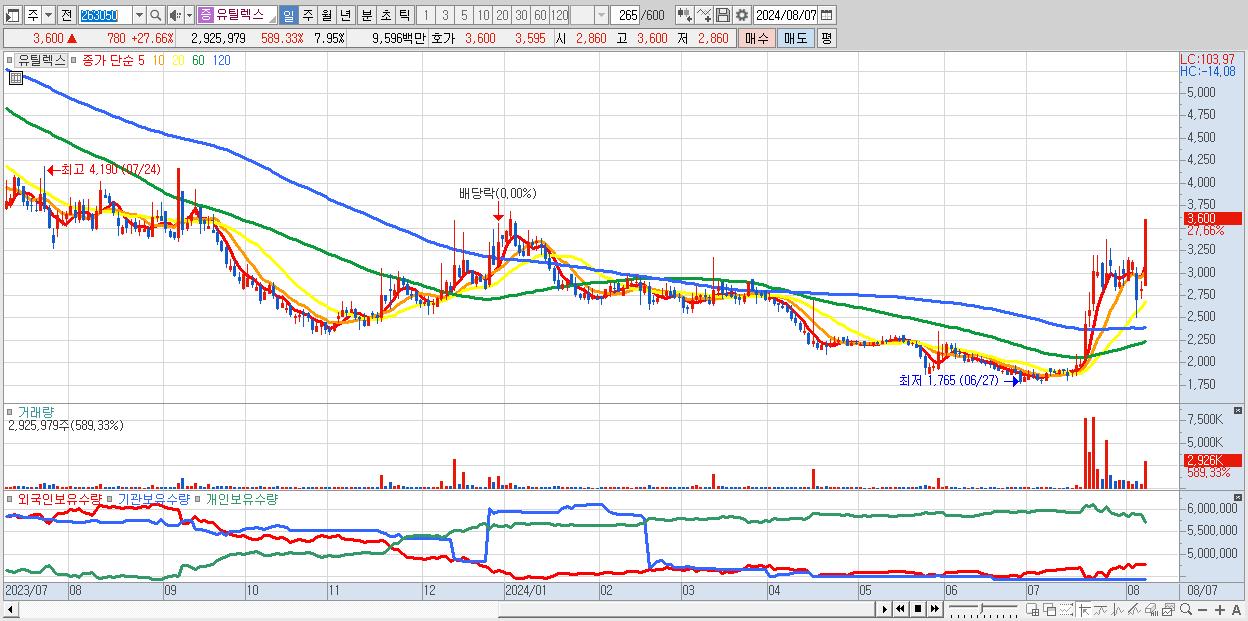Click the blue 120 moving average legend
This screenshot has width=1248, height=621.
click(222, 60)
